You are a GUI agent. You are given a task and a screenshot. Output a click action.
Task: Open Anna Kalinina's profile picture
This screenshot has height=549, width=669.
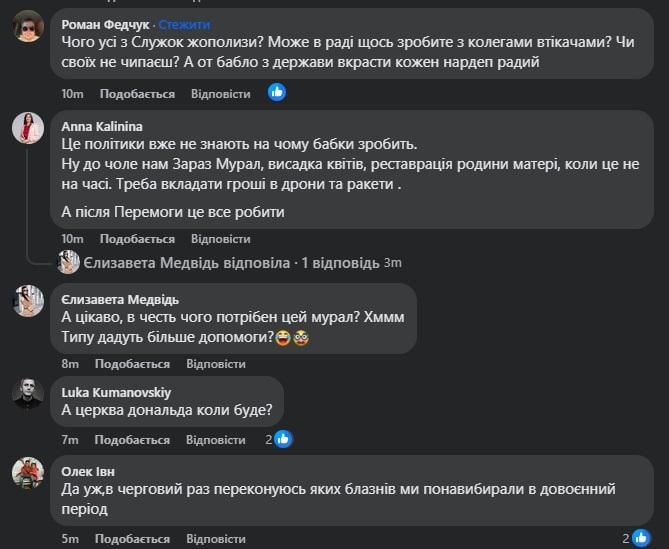point(27,129)
